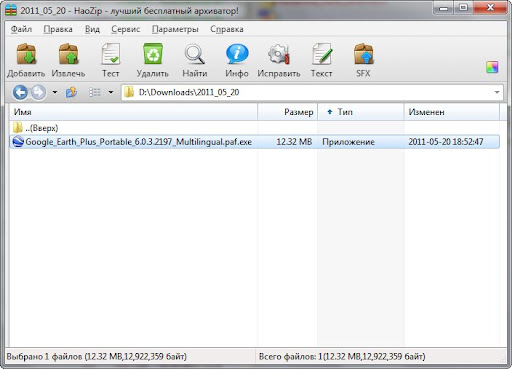Expand the address path dropdown arrow
This screenshot has width=512, height=369.
click(497, 92)
